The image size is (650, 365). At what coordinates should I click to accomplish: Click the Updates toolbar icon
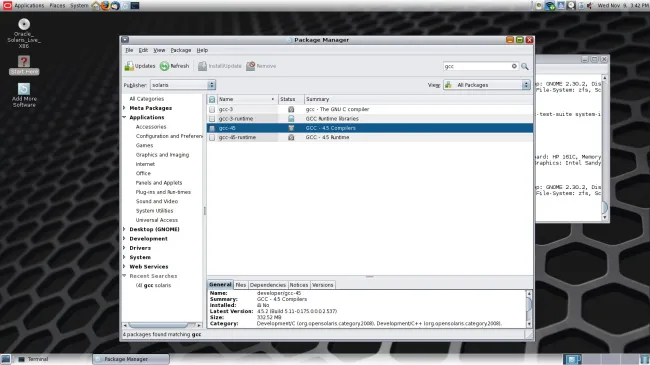(x=129, y=66)
